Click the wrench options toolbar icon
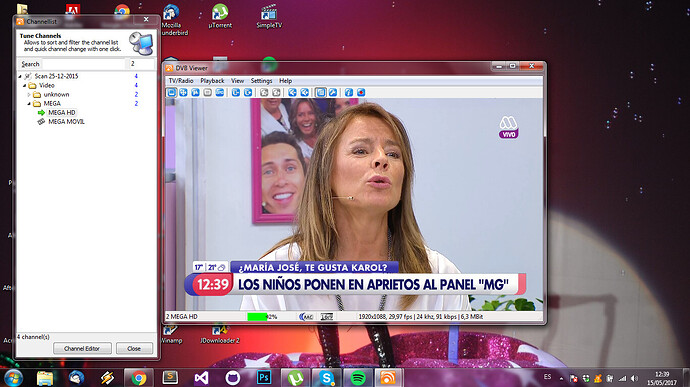The image size is (690, 387). (333, 92)
